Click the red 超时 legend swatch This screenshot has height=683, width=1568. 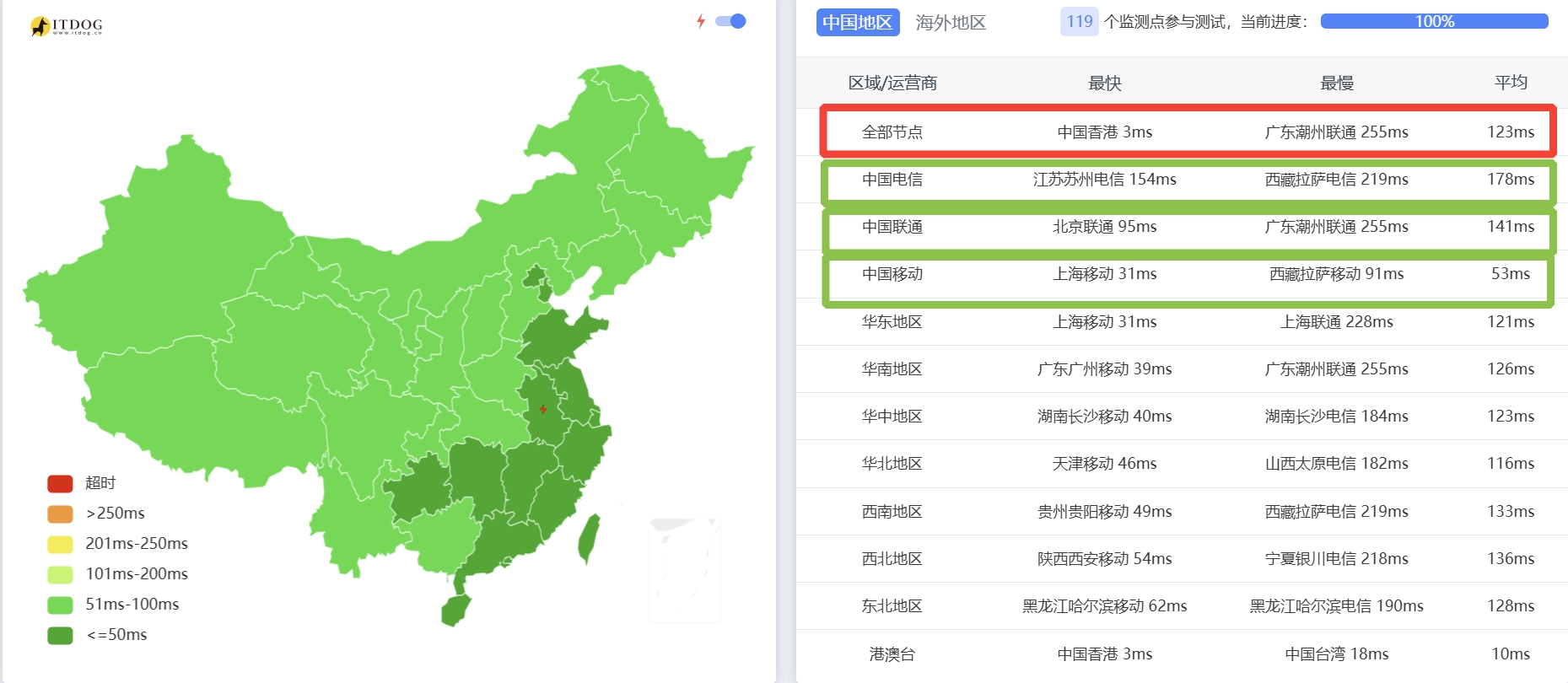point(60,483)
